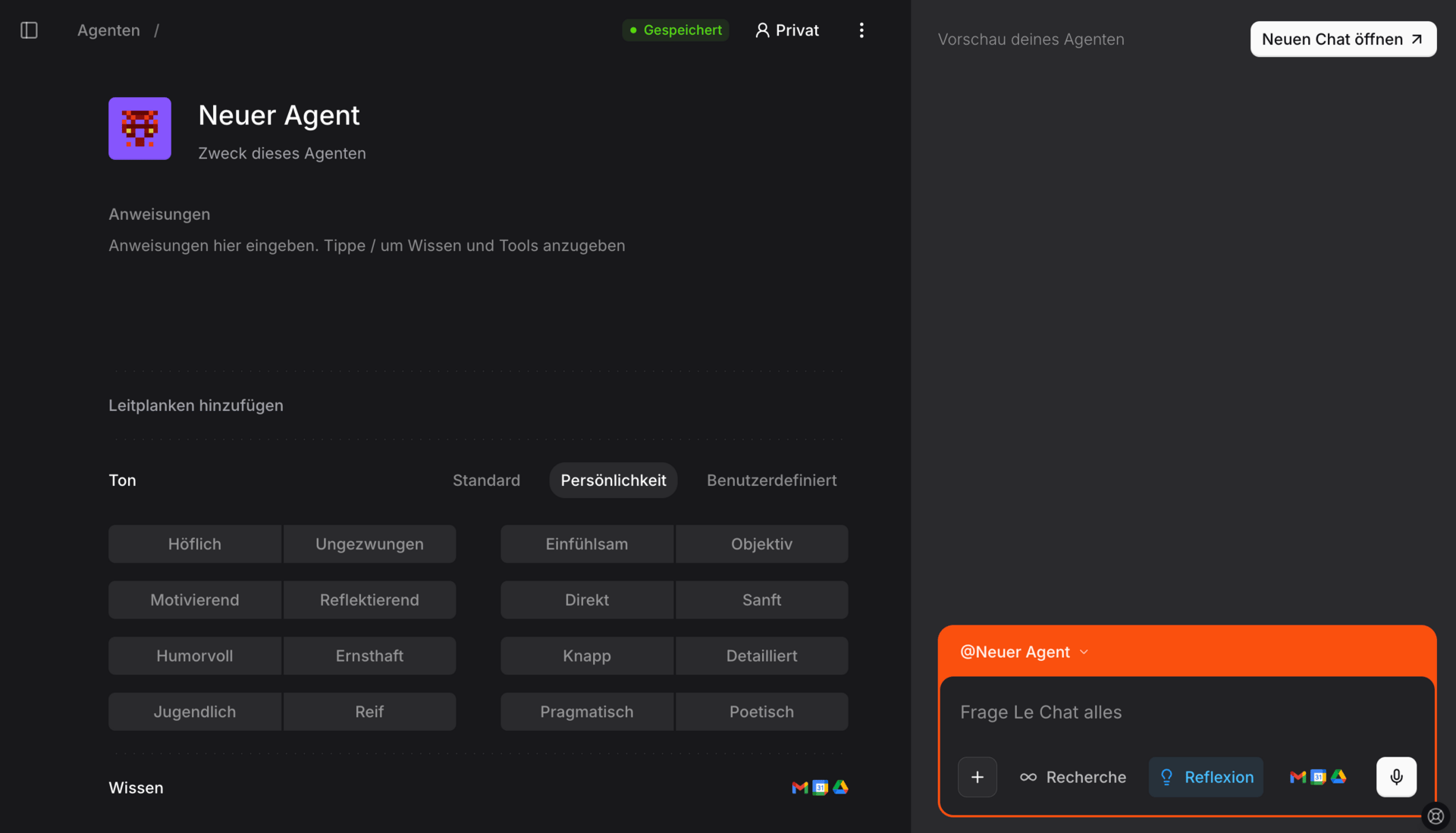Click the Anweisungen instructions text field
Image resolution: width=1456 pixels, height=833 pixels.
pos(367,246)
